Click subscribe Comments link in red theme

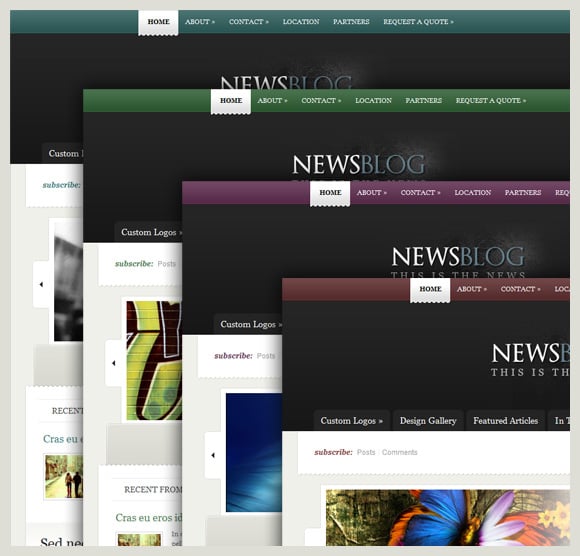tap(399, 452)
